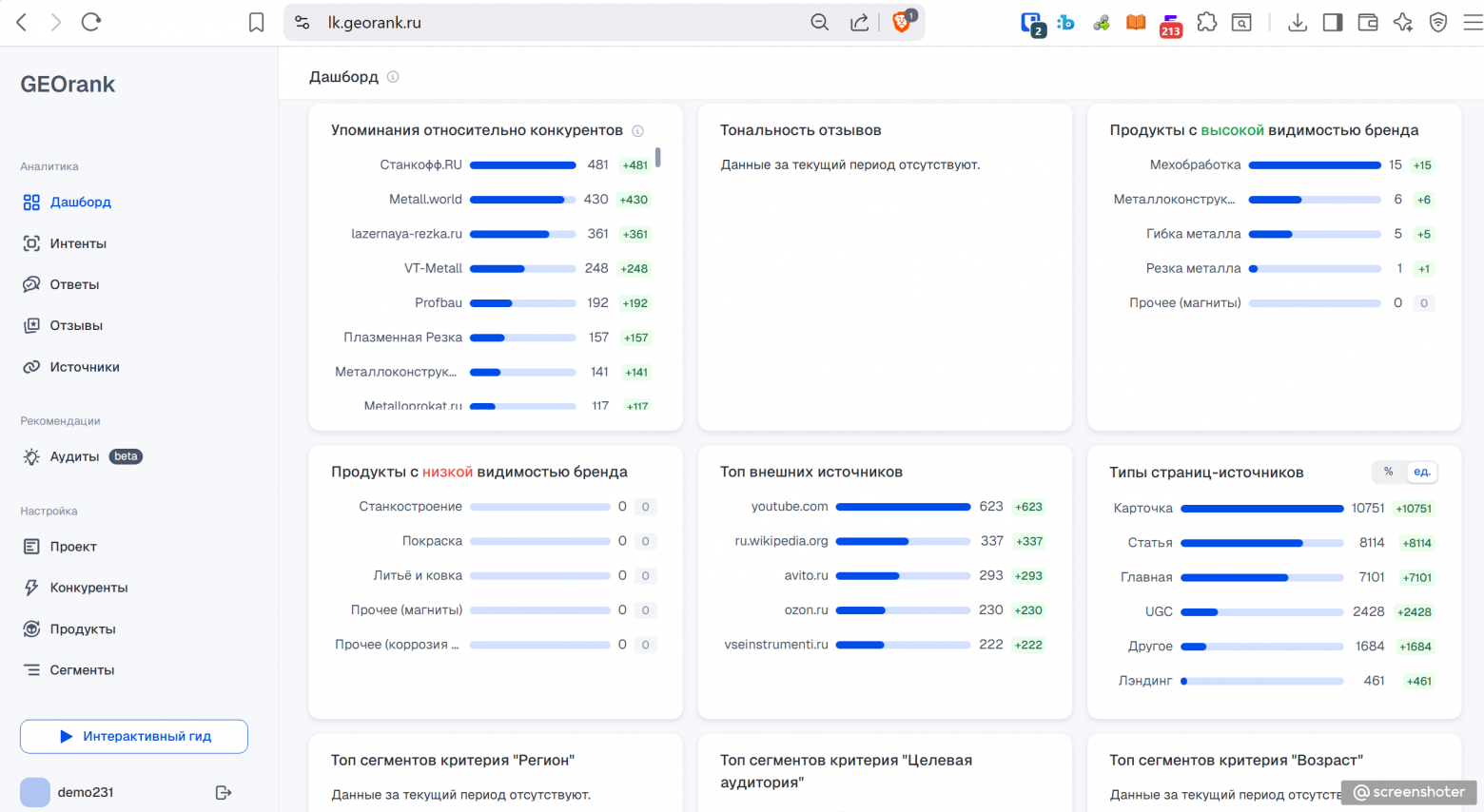The height and width of the screenshot is (812, 1484).
Task: Click the GEOrank logo
Action: 68,85
